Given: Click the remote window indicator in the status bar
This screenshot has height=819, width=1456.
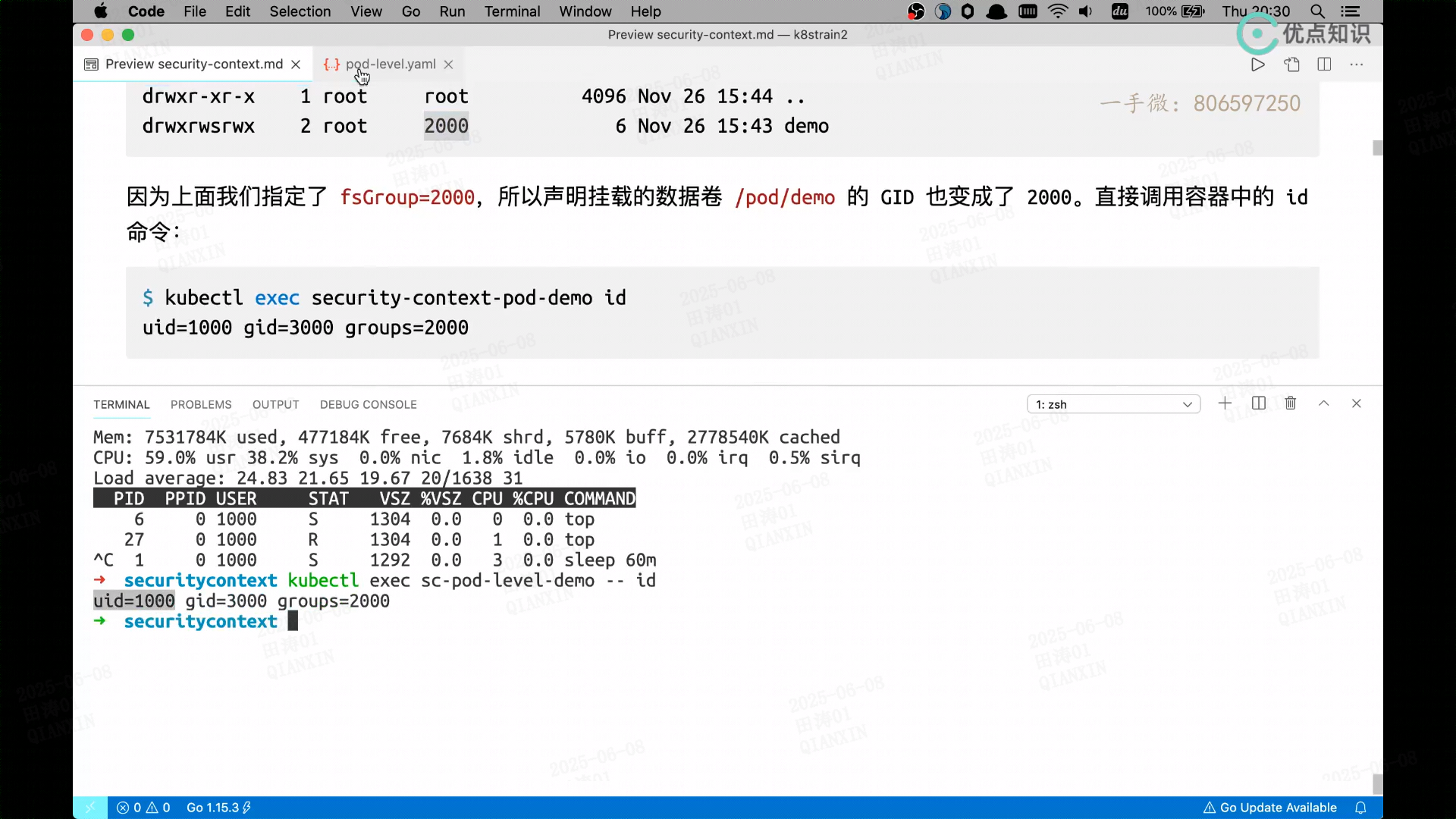Looking at the screenshot, I should coord(90,808).
